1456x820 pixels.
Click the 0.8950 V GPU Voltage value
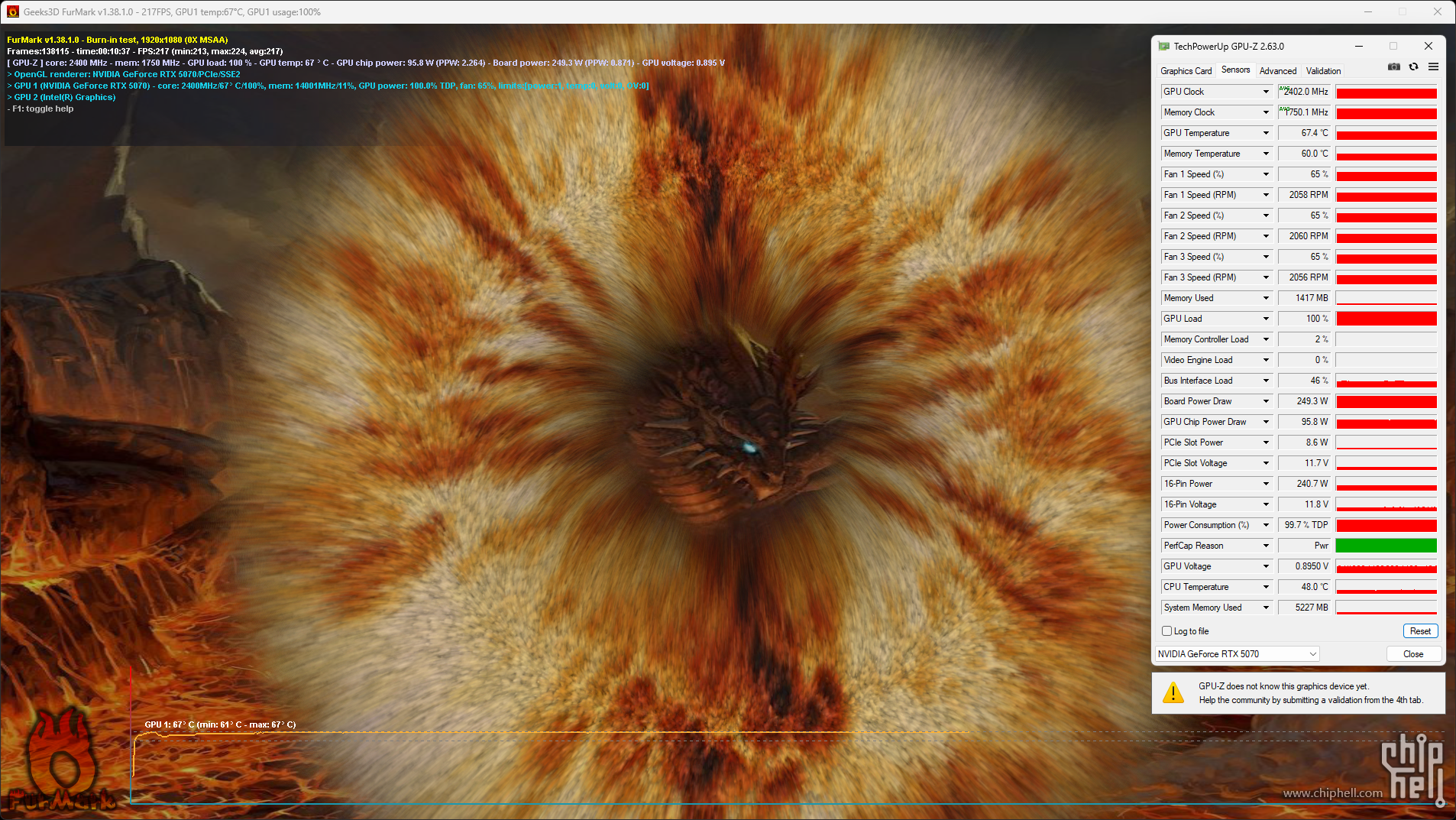1304,566
